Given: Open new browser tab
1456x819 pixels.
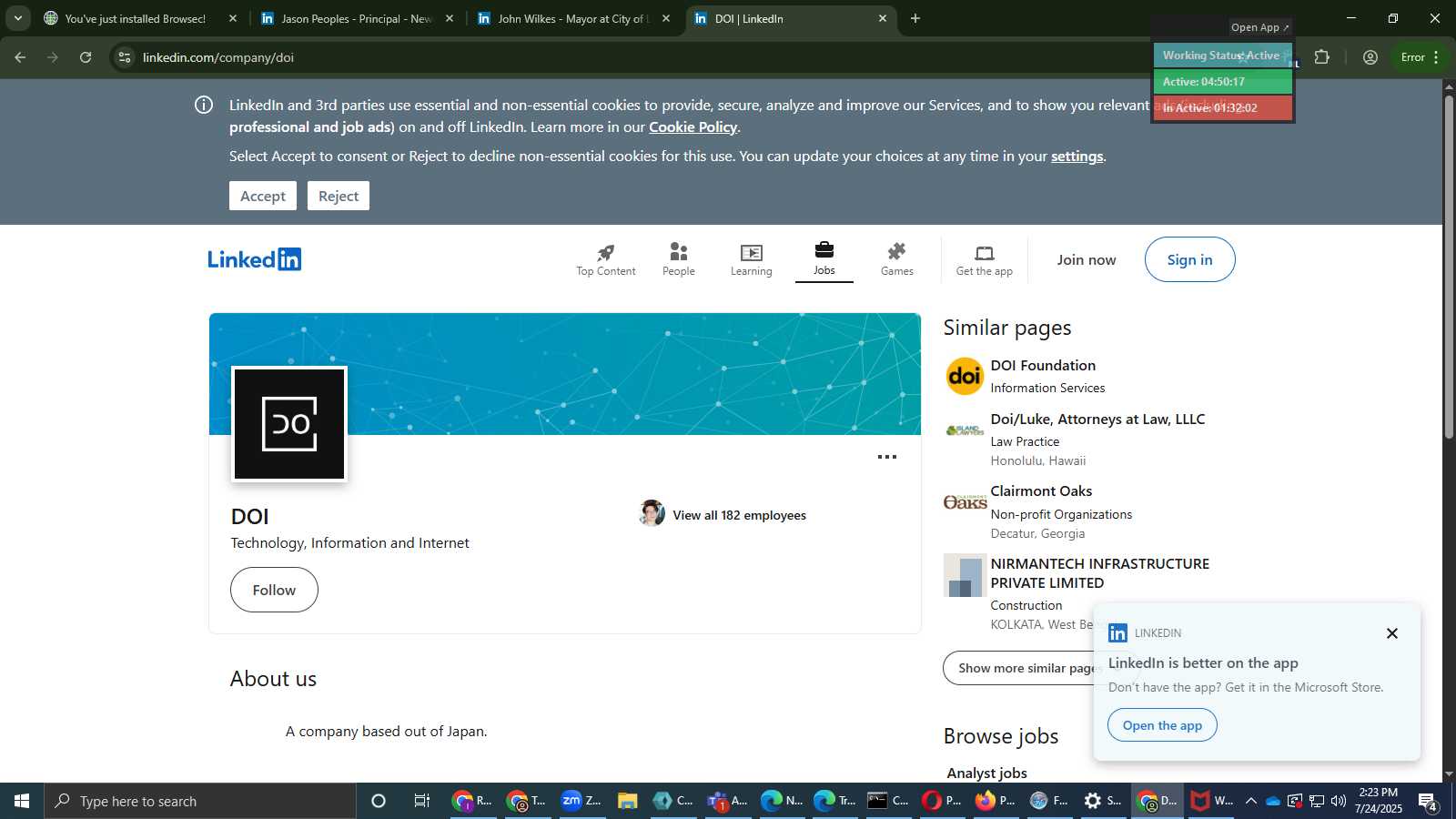Looking at the screenshot, I should tap(915, 18).
